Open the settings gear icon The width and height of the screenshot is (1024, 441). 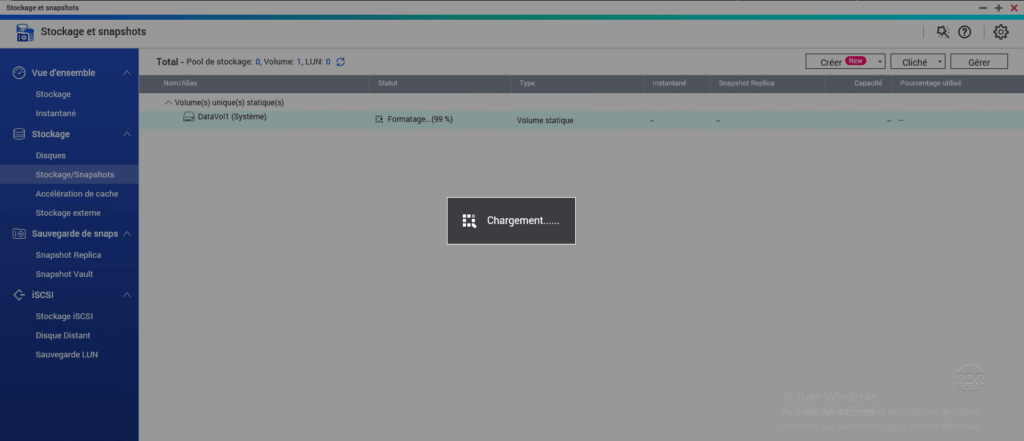(1000, 32)
